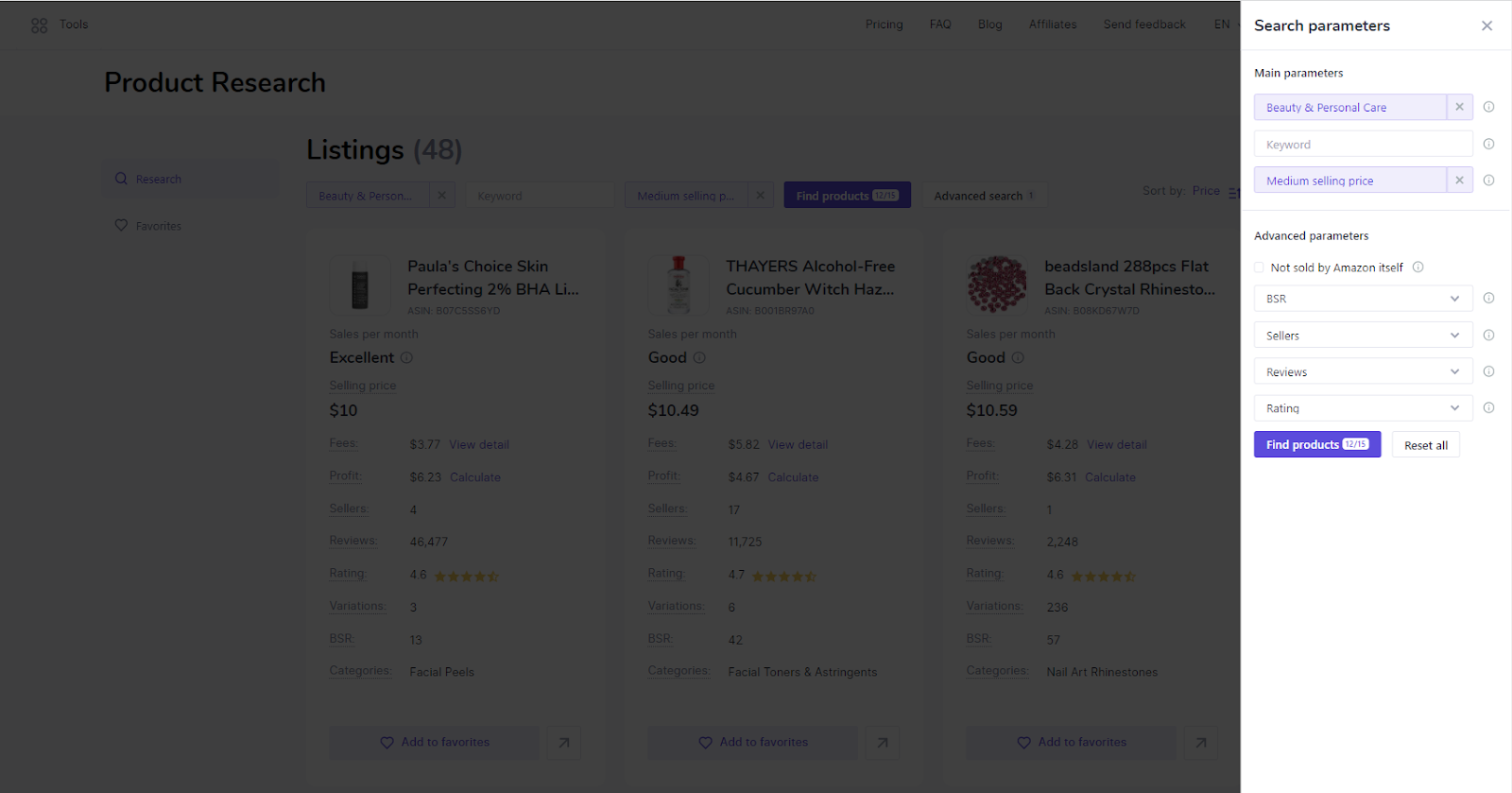
Task: Enable Not sold by Amazon itself checkbox
Action: tap(1259, 267)
